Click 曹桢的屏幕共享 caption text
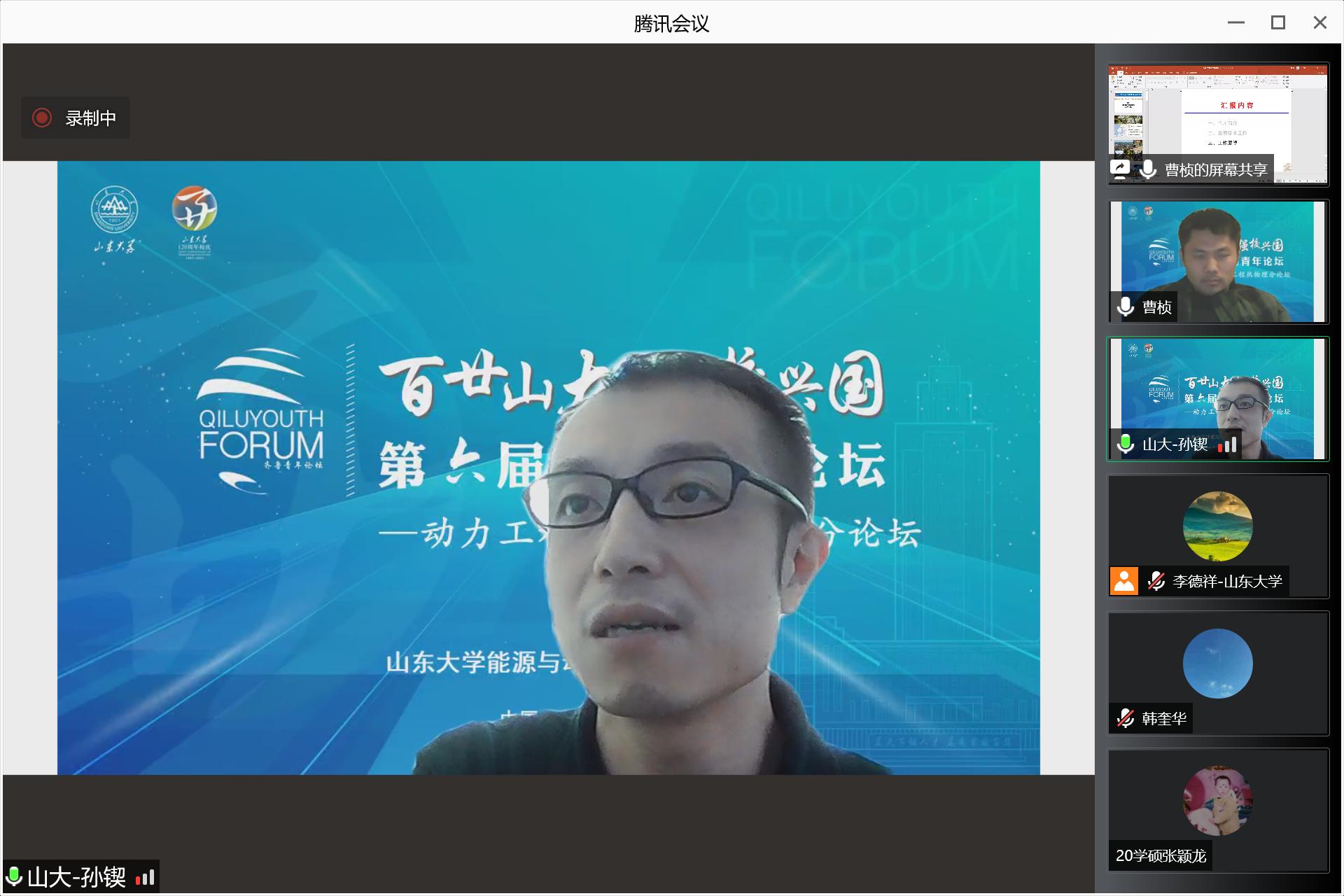 (1216, 169)
